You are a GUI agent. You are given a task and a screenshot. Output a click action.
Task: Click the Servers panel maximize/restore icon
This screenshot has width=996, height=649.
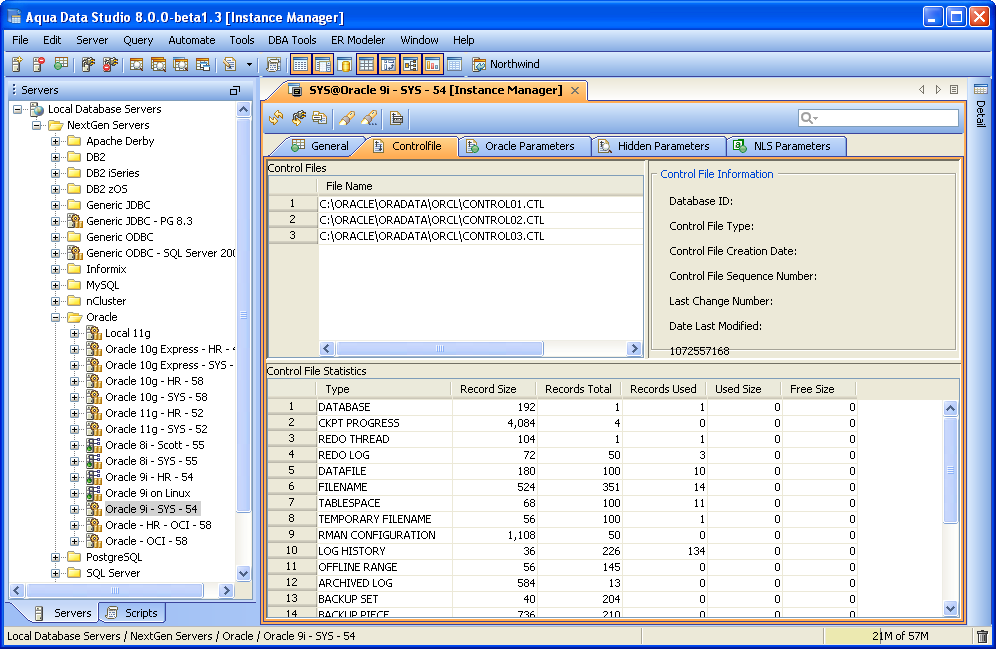pyautogui.click(x=235, y=90)
